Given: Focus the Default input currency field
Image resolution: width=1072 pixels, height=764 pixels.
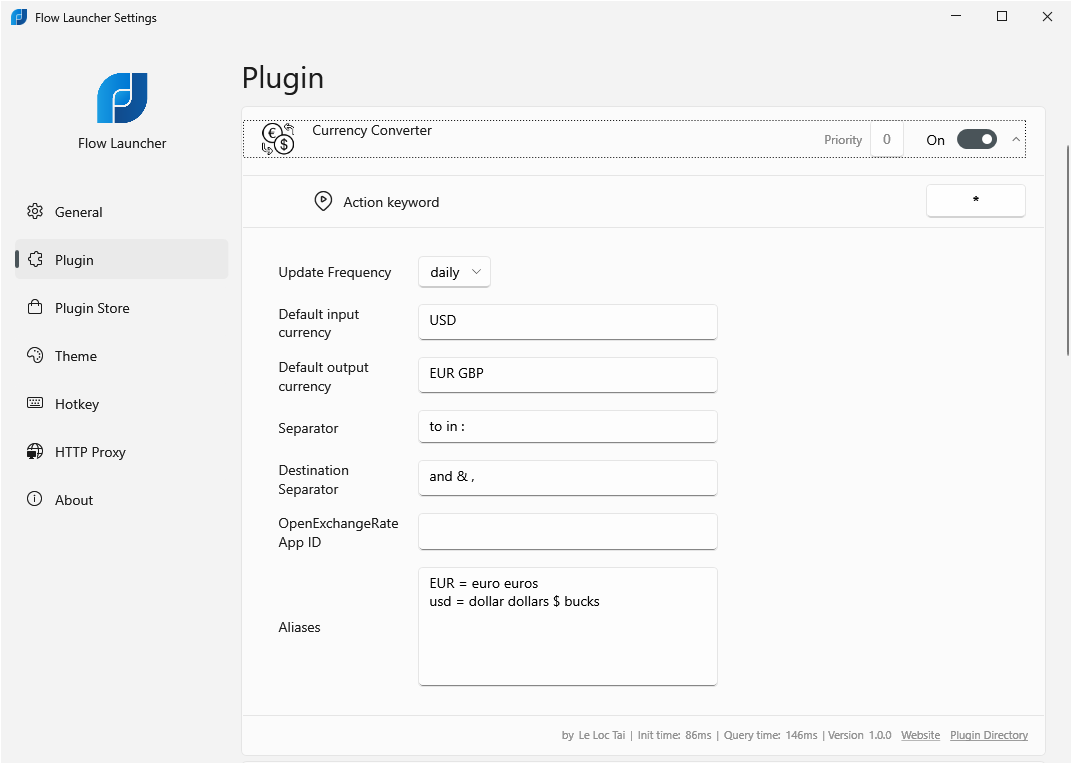Looking at the screenshot, I should [x=567, y=322].
